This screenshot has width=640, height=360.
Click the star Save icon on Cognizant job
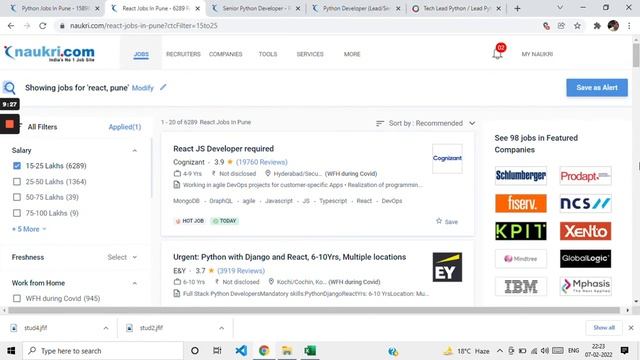(x=439, y=221)
